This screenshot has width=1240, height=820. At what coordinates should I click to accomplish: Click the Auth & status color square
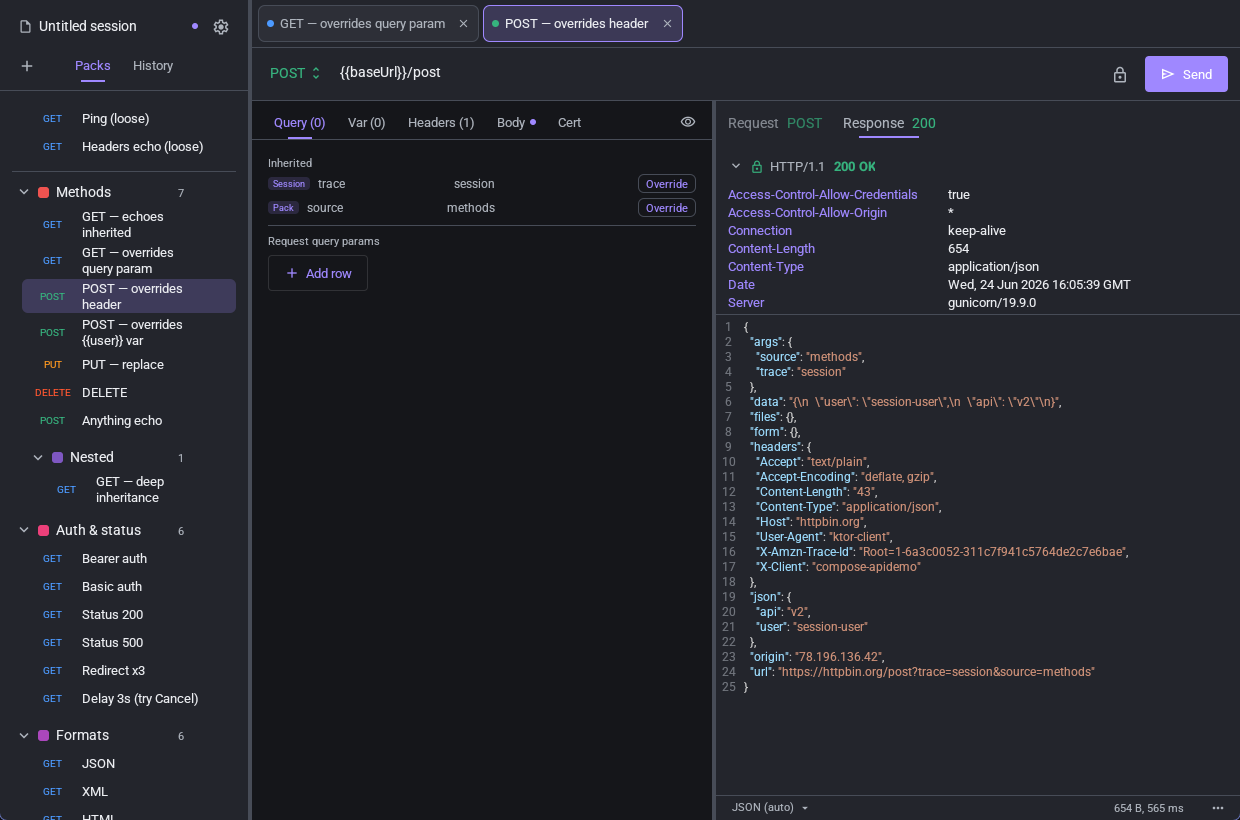pos(43,530)
